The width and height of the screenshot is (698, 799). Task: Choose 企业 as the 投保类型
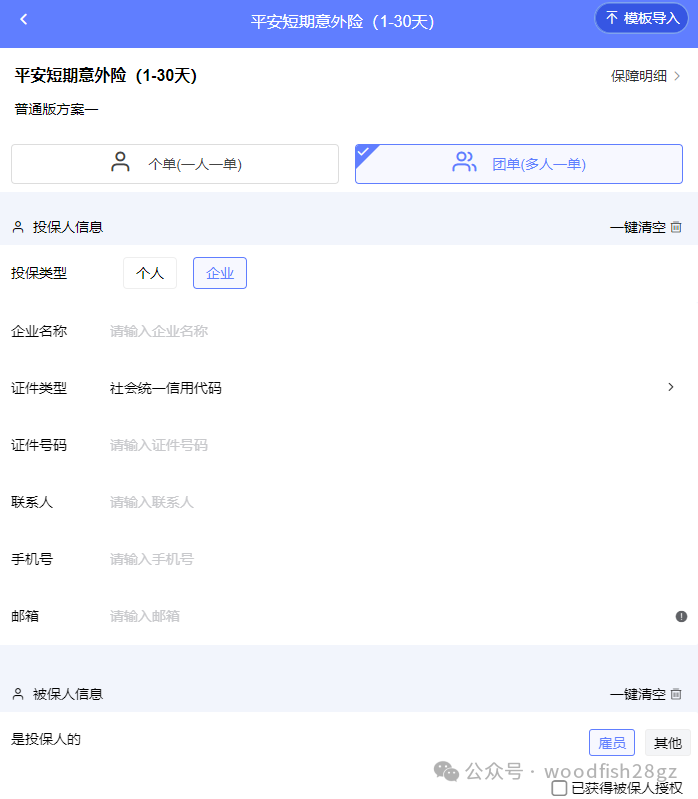tap(220, 273)
